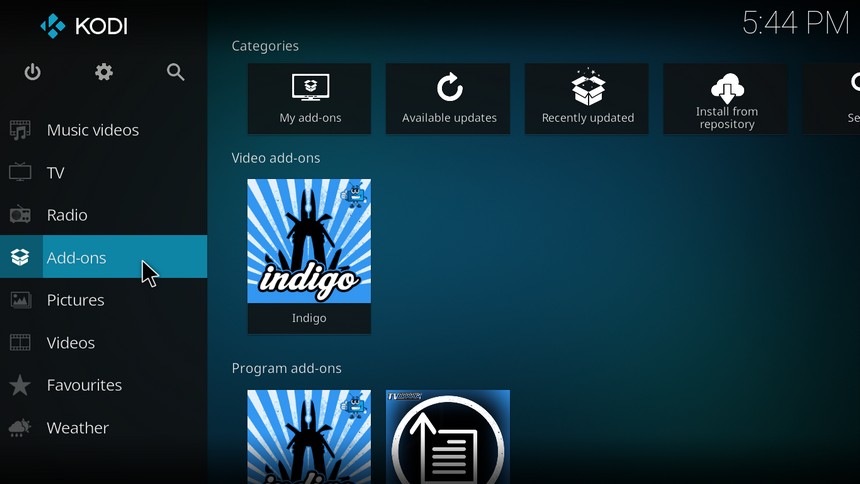Viewport: 860px width, 484px height.
Task: Click the Favourites star icon
Action: click(x=20, y=385)
